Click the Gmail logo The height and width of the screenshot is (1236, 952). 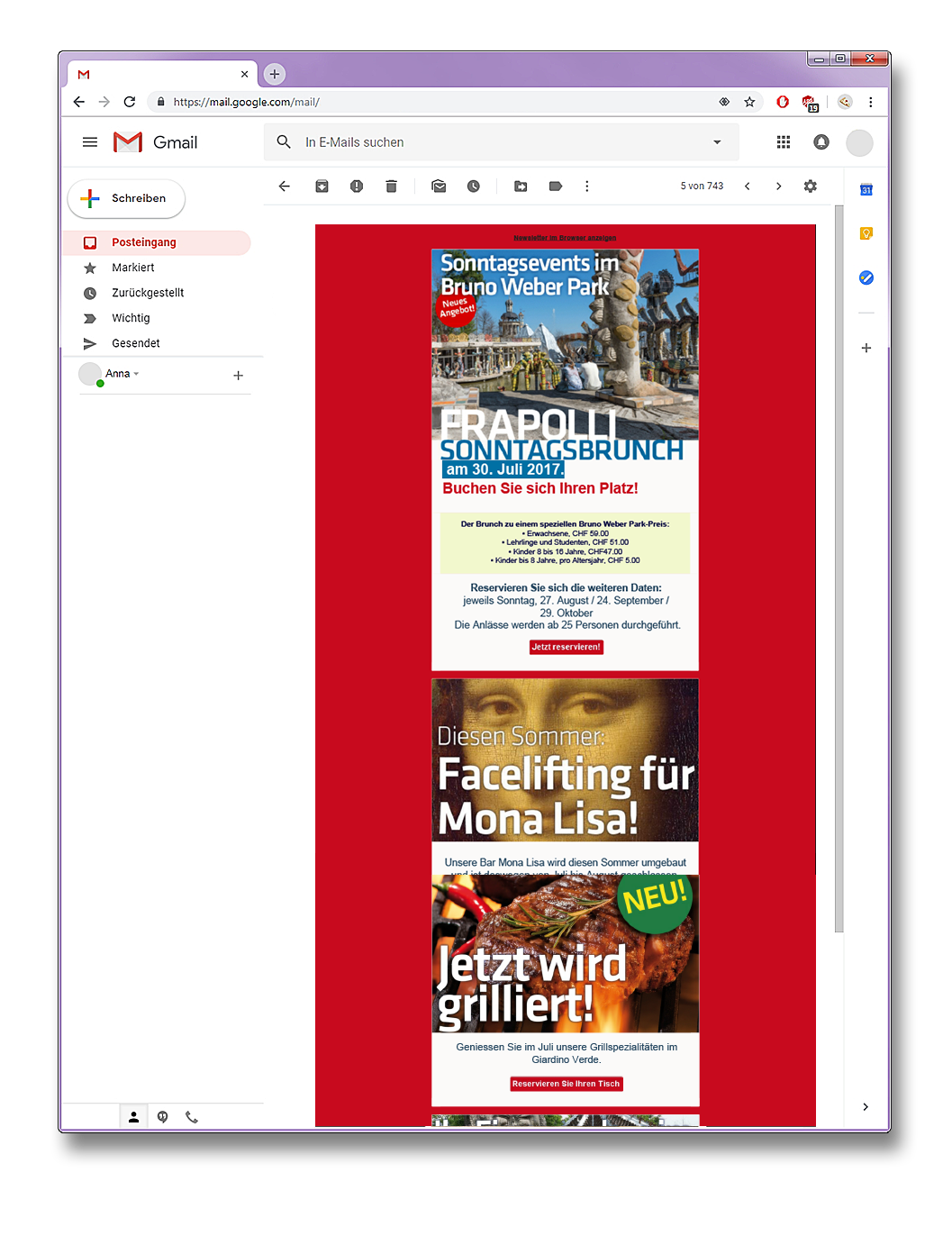point(155,142)
